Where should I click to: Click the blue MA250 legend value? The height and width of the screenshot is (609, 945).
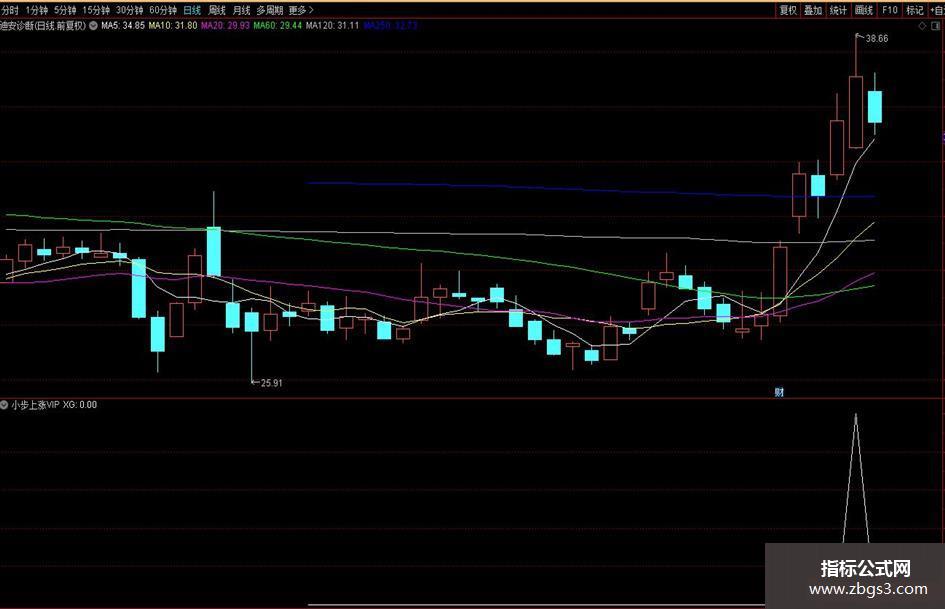pos(390,26)
